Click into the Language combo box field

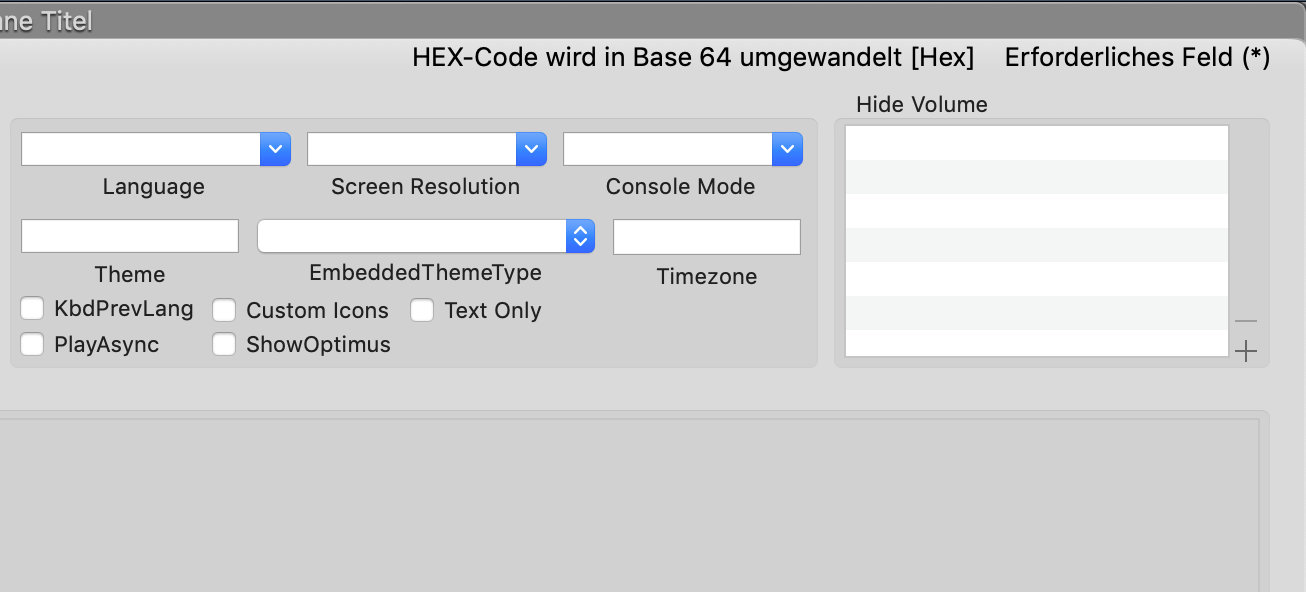tap(140, 149)
